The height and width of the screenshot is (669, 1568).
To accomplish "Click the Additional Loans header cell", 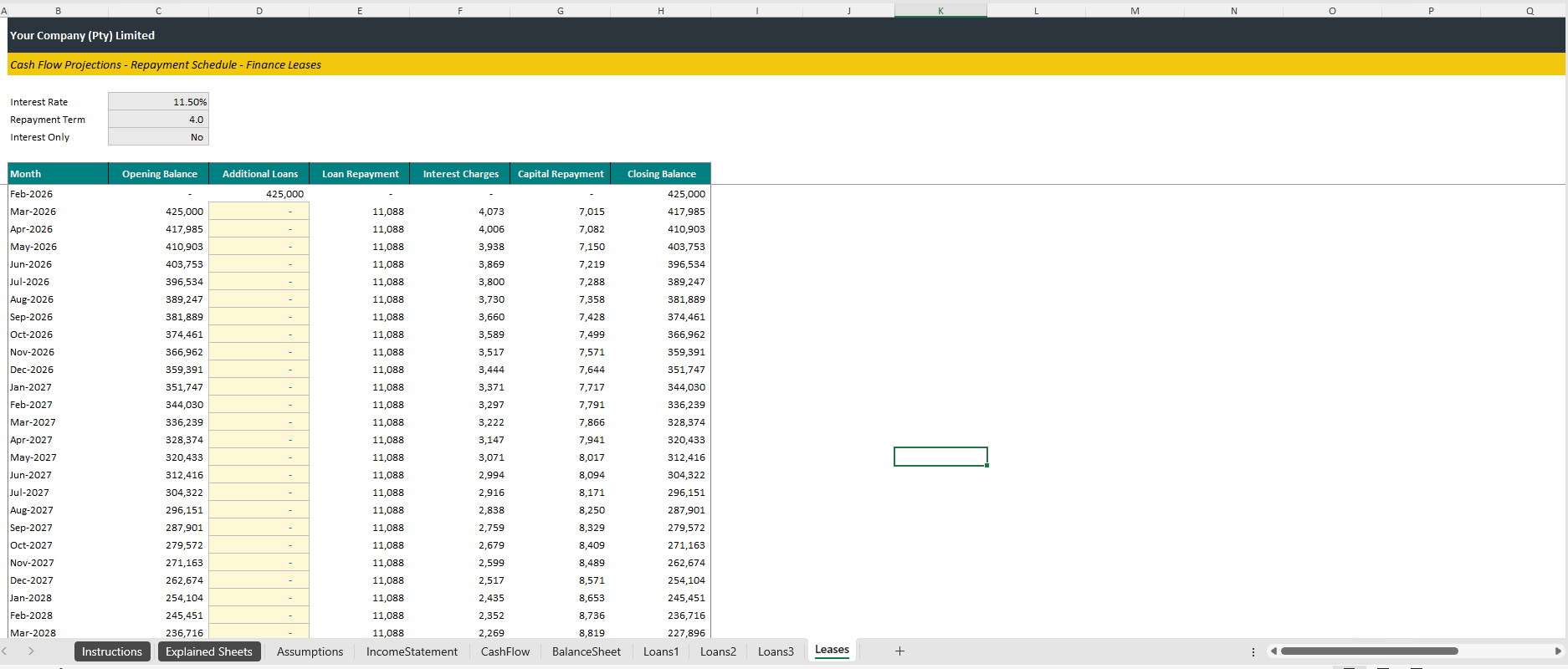I will 259,174.
